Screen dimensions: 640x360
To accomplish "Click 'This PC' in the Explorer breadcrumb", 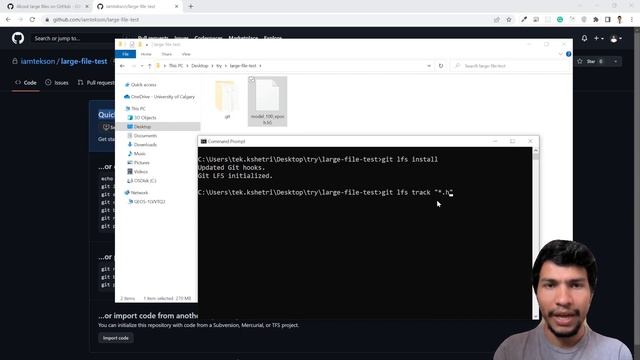I will point(176,66).
